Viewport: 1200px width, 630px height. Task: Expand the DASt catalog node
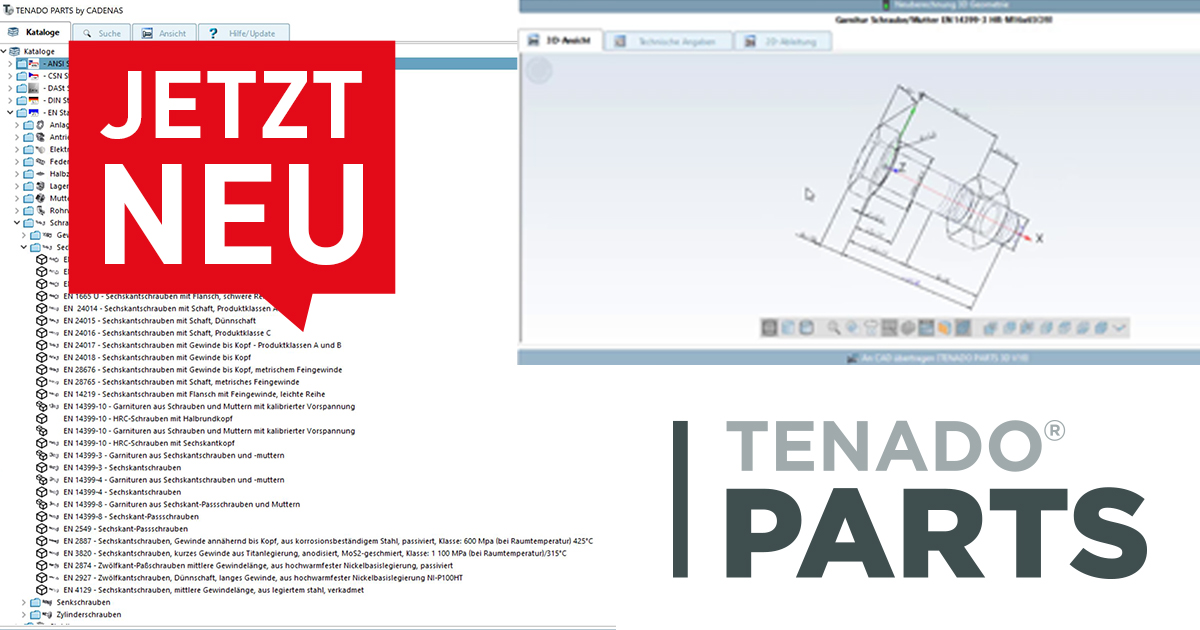click(x=11, y=88)
